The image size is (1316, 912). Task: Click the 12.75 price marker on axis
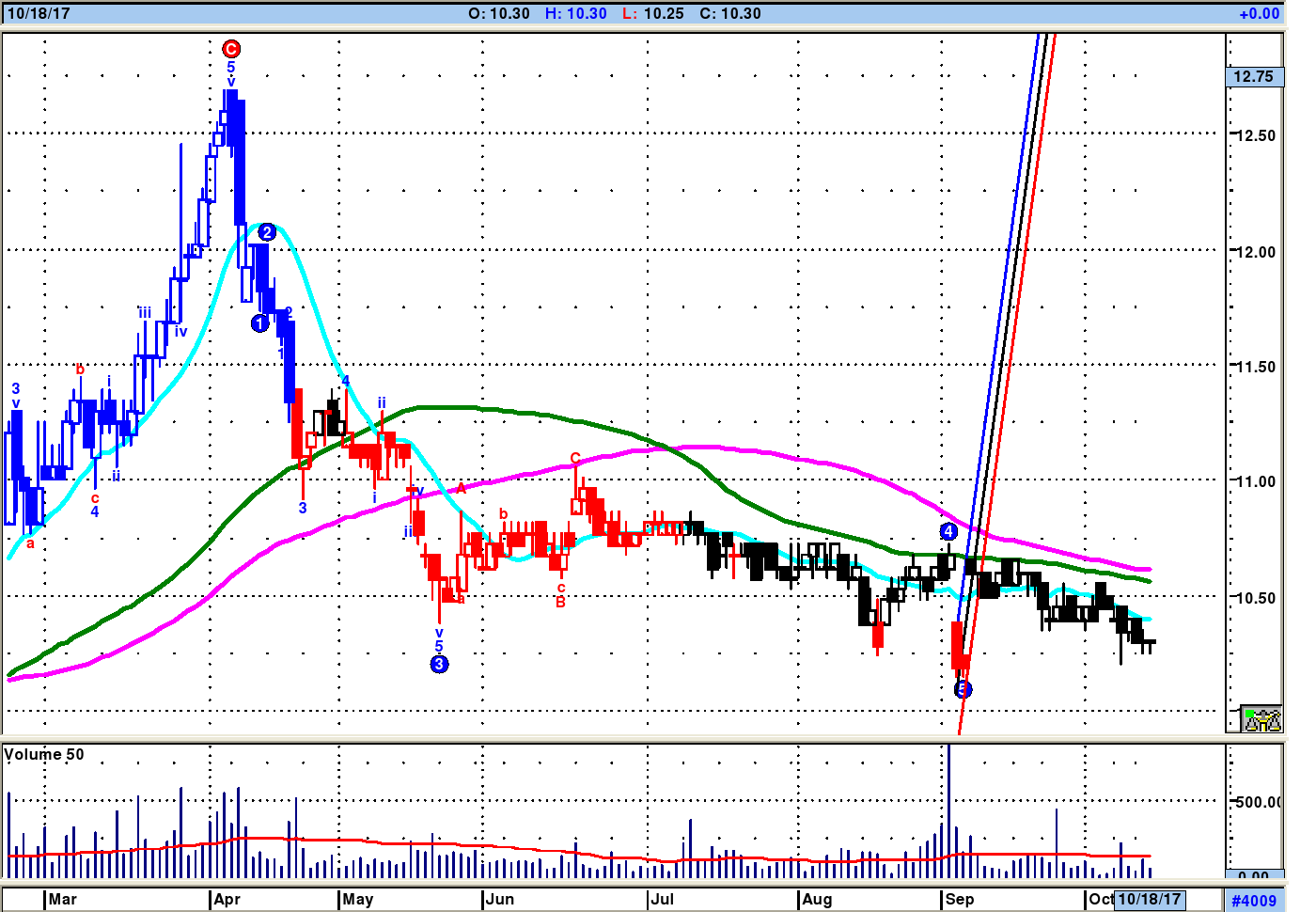click(x=1254, y=77)
